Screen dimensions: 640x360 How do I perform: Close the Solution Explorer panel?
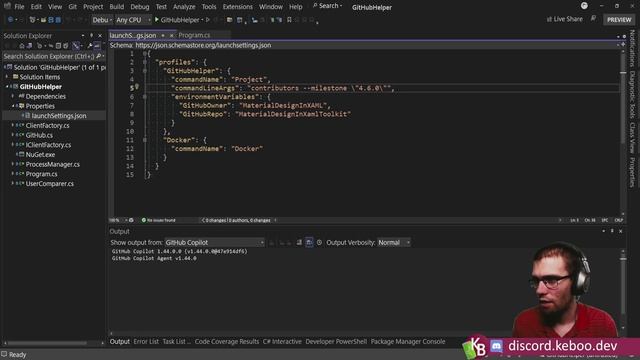pyautogui.click(x=100, y=36)
